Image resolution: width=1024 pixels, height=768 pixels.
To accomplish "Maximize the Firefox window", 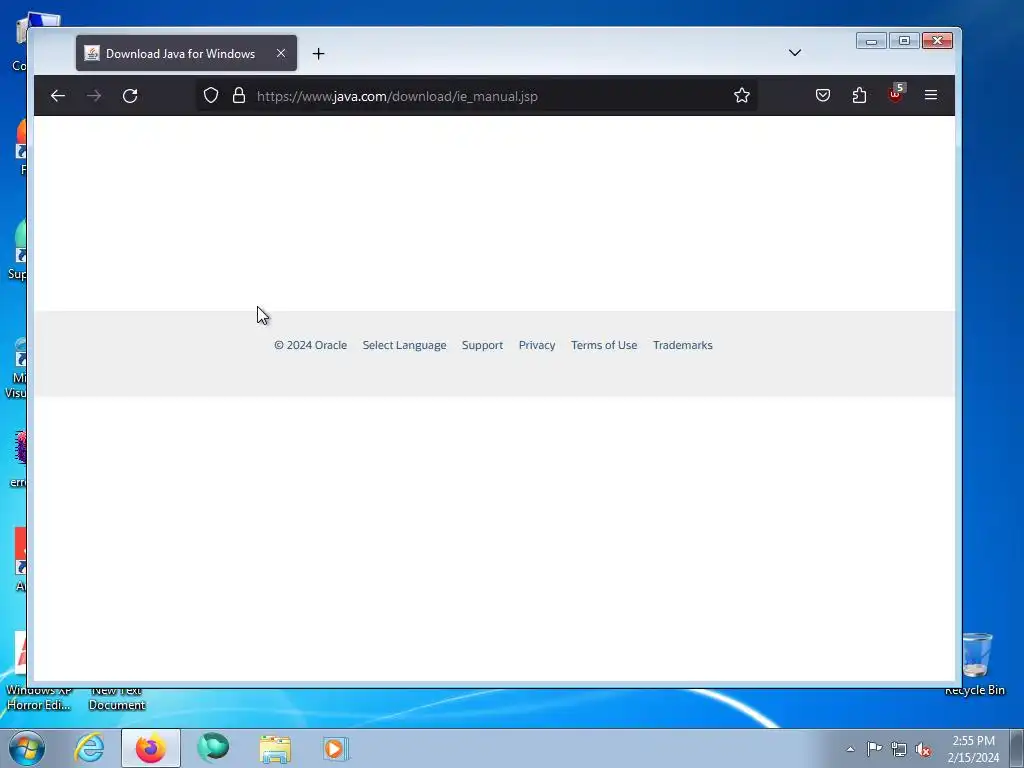I will (x=904, y=40).
